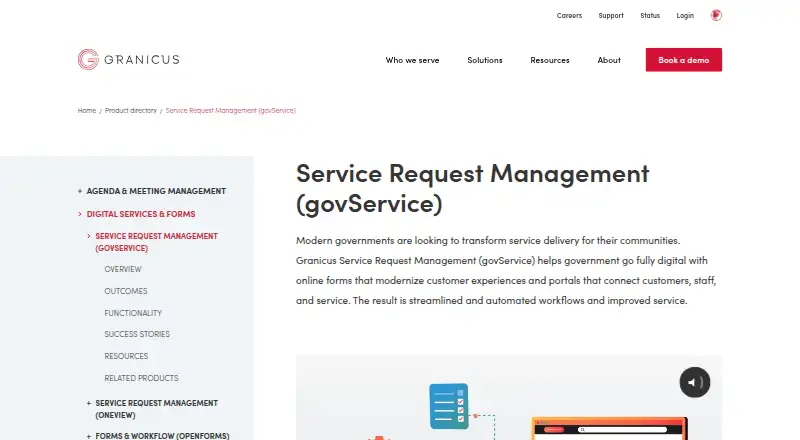Click the blue checklist document illustration
This screenshot has height=440, width=800.
point(449,406)
